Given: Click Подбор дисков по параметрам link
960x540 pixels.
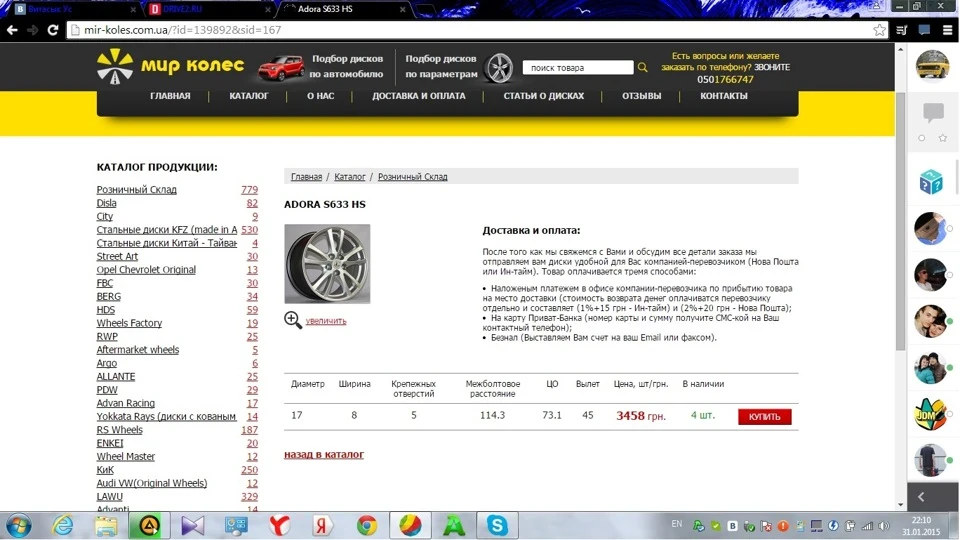Looking at the screenshot, I should [441, 66].
